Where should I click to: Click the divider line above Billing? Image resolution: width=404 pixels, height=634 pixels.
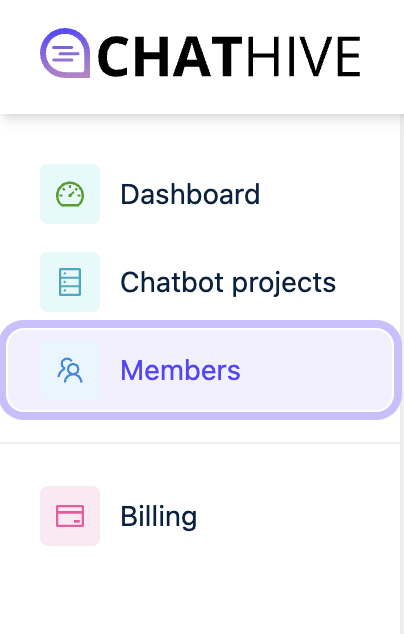[x=200, y=443]
